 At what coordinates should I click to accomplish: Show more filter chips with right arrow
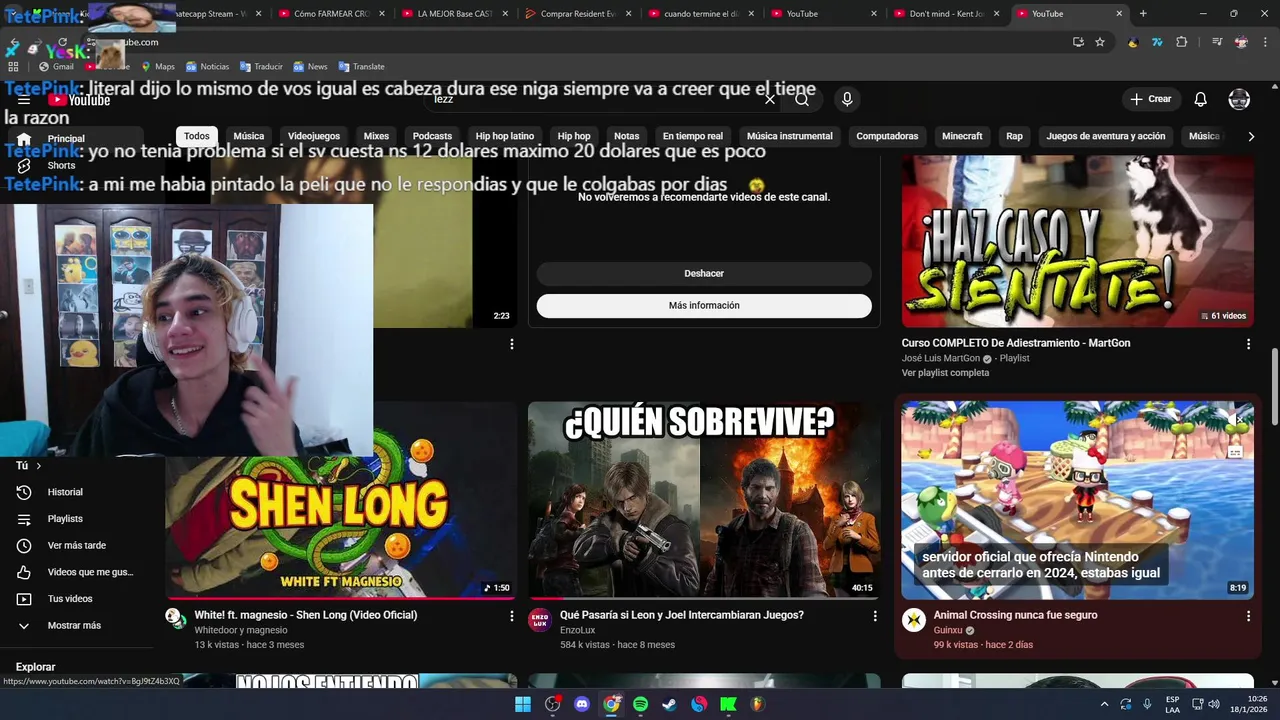pos(1251,136)
